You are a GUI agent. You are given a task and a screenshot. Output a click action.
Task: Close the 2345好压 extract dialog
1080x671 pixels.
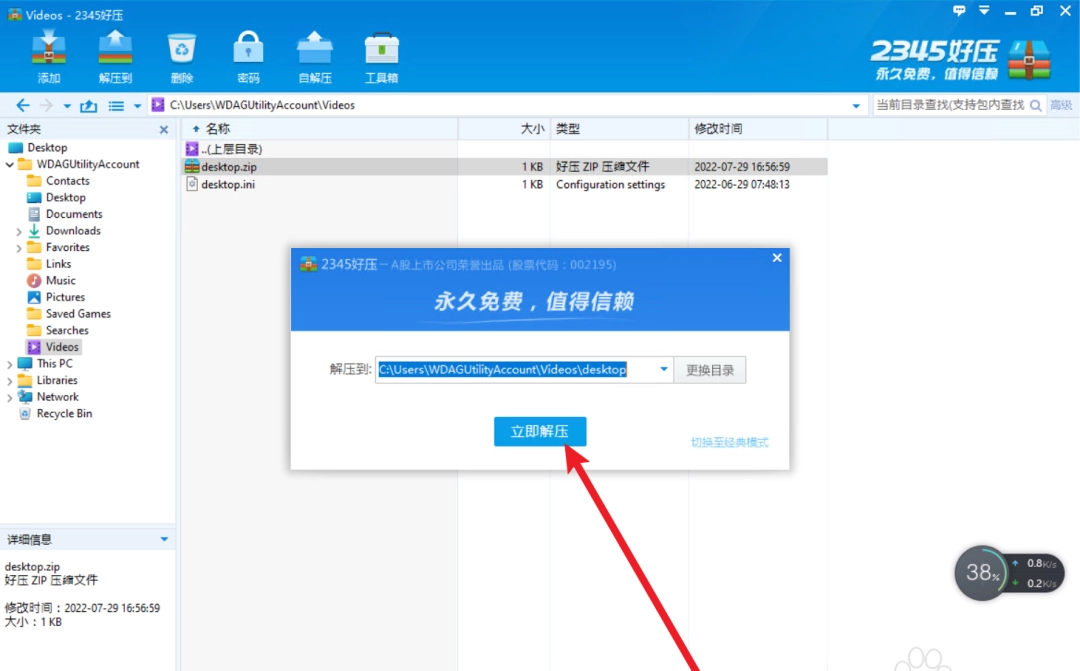coord(777,258)
